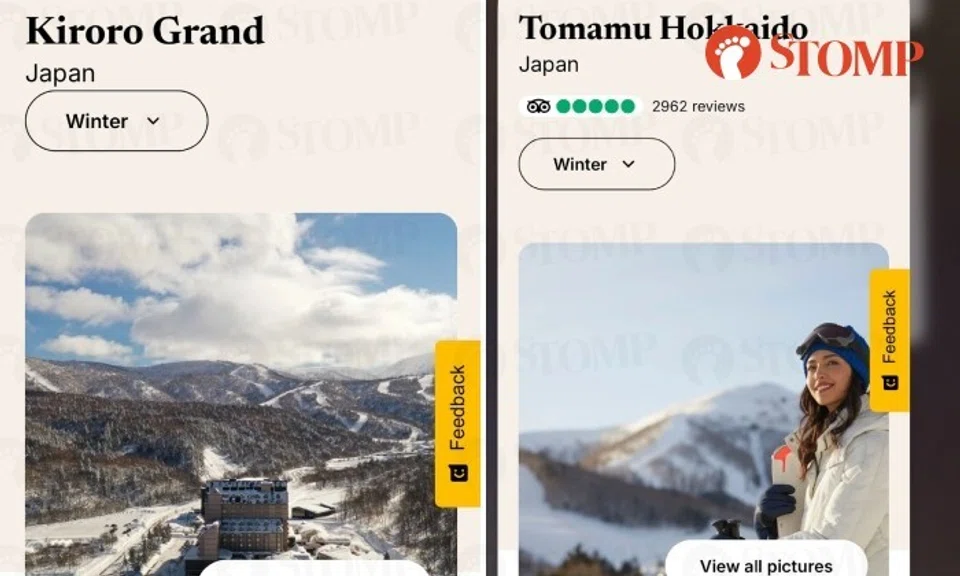Screen dimensions: 960x576
Task: Click the Kiroro Grand heading
Action: point(145,31)
